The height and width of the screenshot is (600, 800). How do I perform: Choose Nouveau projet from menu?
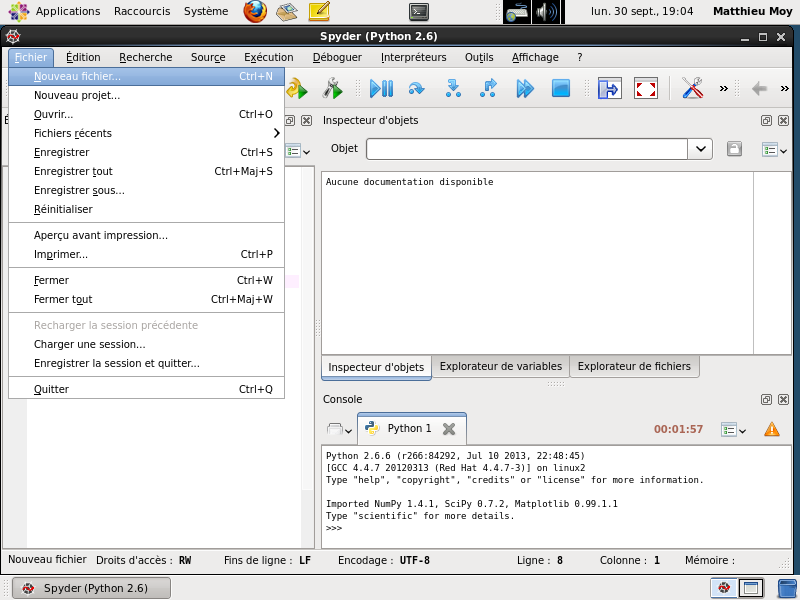click(146, 95)
